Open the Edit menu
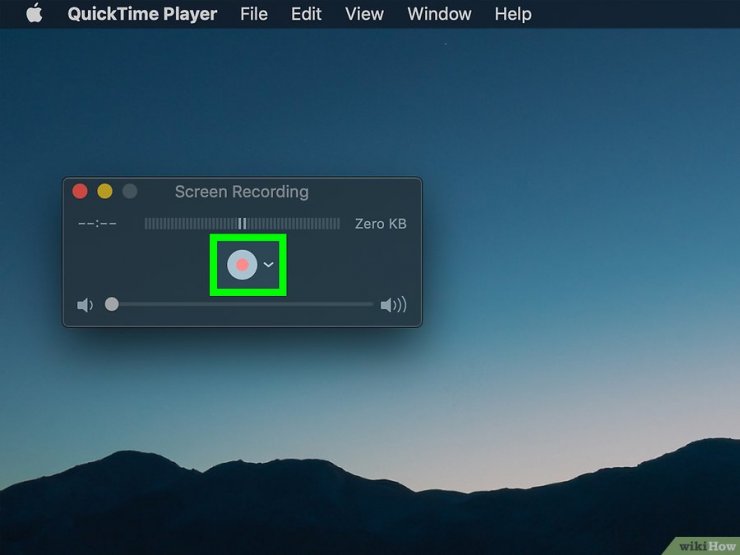740x555 pixels. (306, 14)
